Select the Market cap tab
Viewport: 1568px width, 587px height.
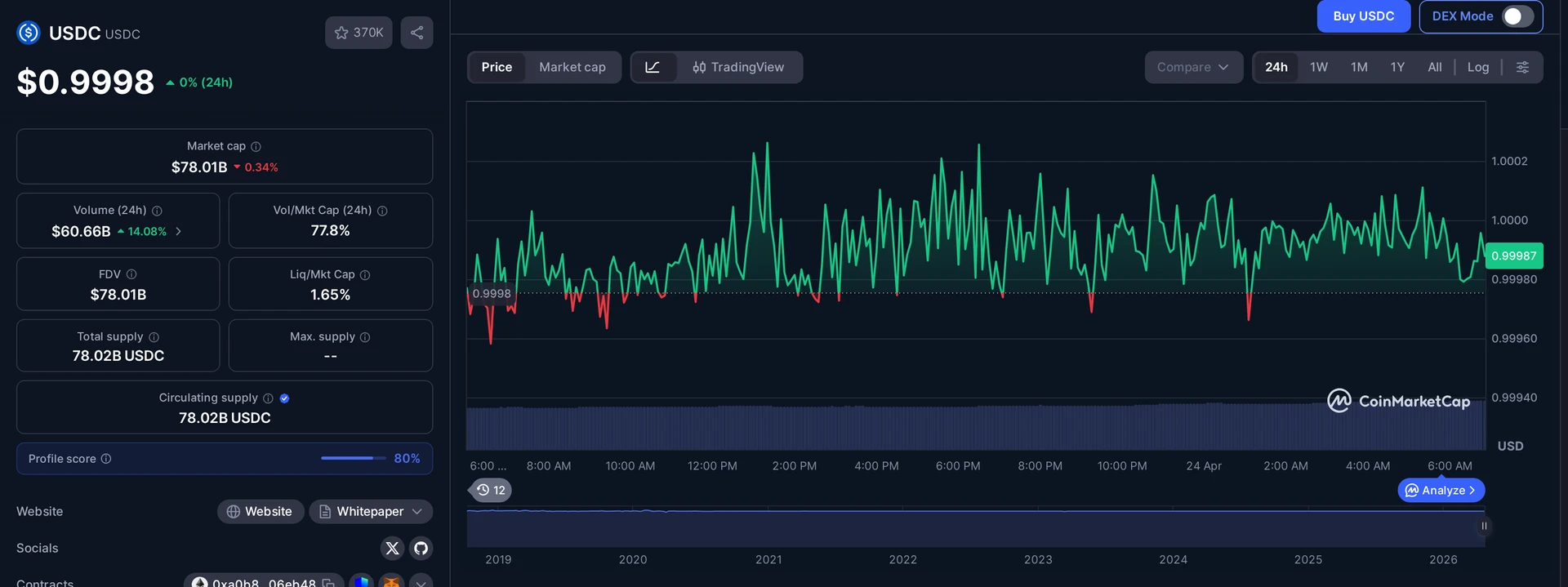(x=572, y=67)
